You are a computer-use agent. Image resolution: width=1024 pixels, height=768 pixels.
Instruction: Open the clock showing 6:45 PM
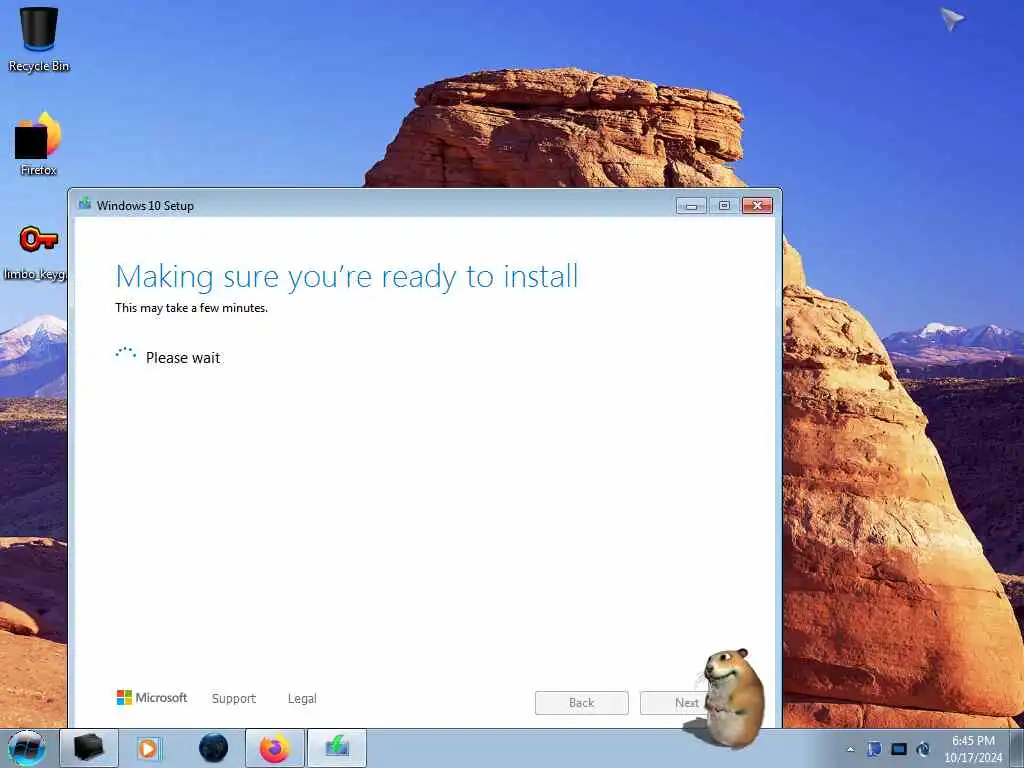pyautogui.click(x=973, y=749)
